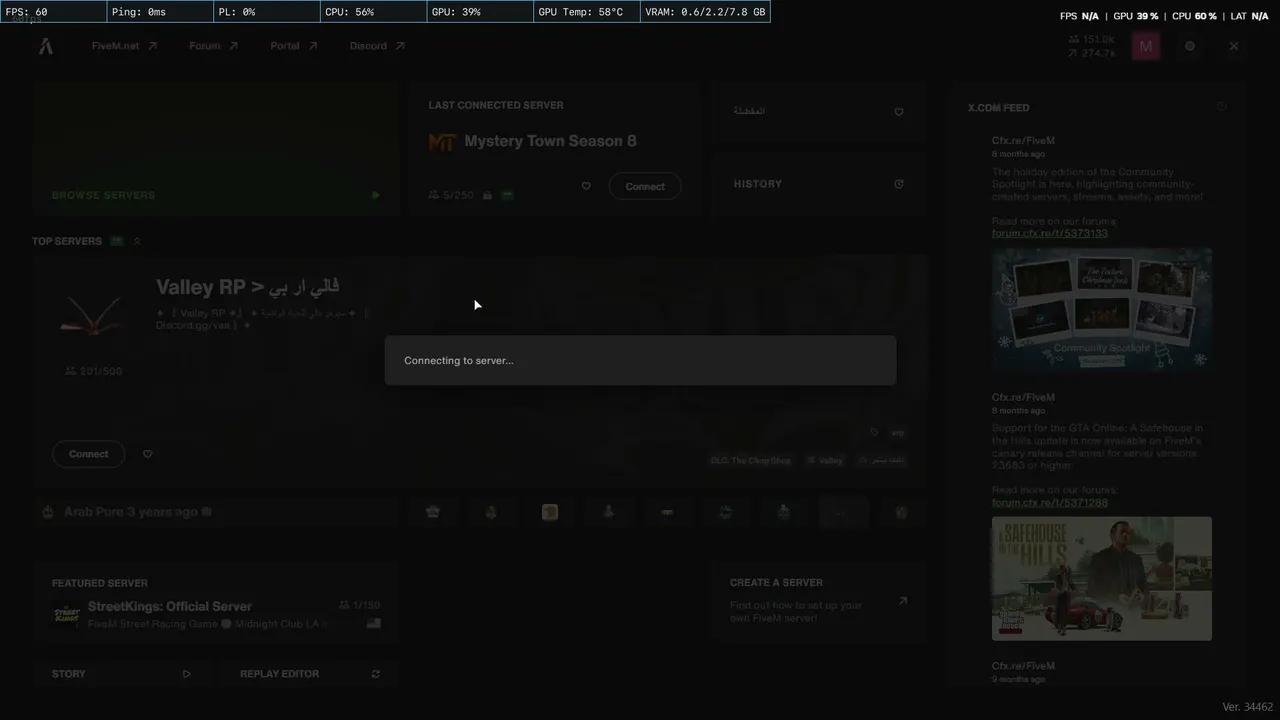Screen dimensions: 1280x720
Task: Click the Connecting to server message box
Action: [x=640, y=360]
